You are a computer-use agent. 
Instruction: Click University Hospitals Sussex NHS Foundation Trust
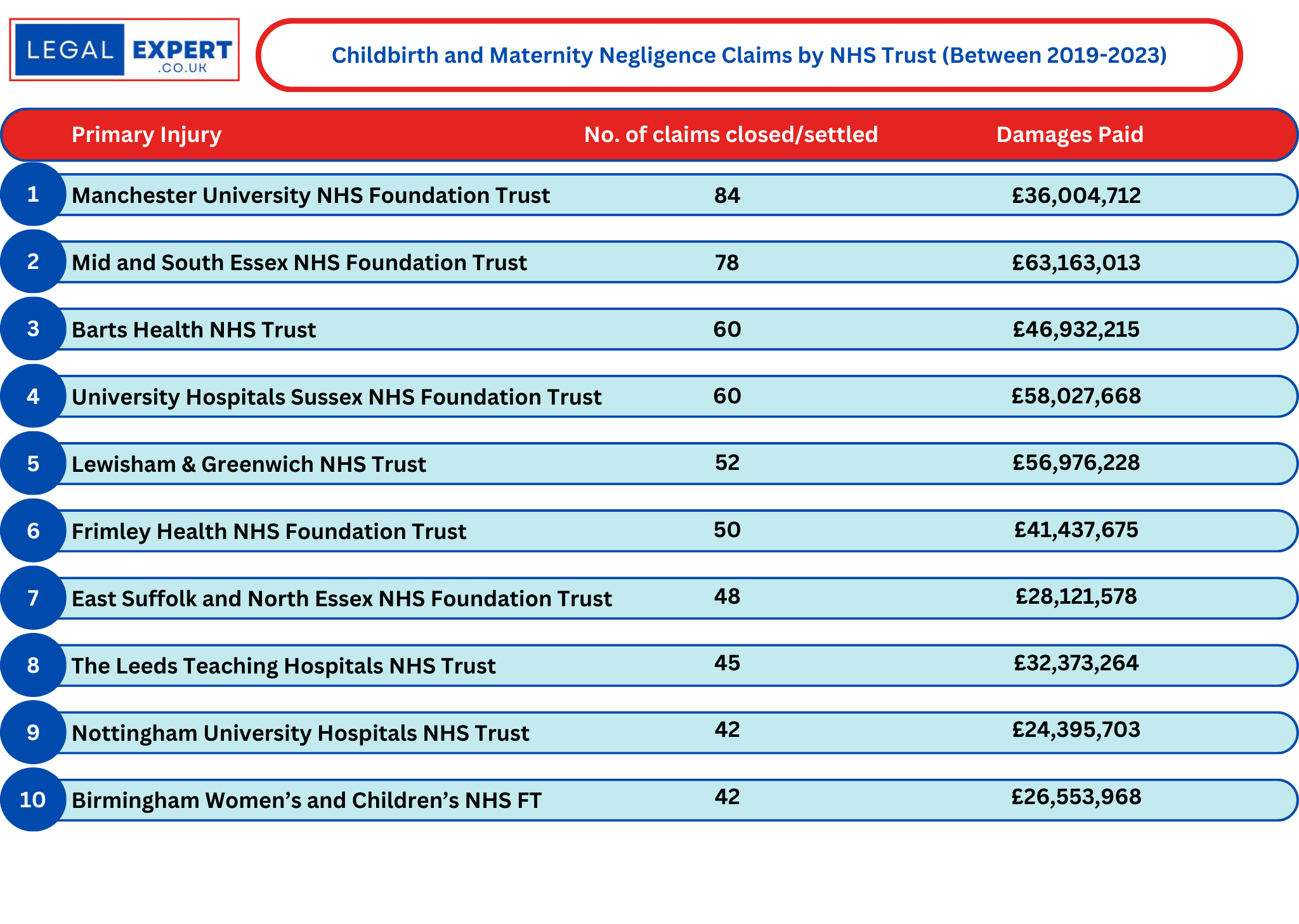coord(336,397)
